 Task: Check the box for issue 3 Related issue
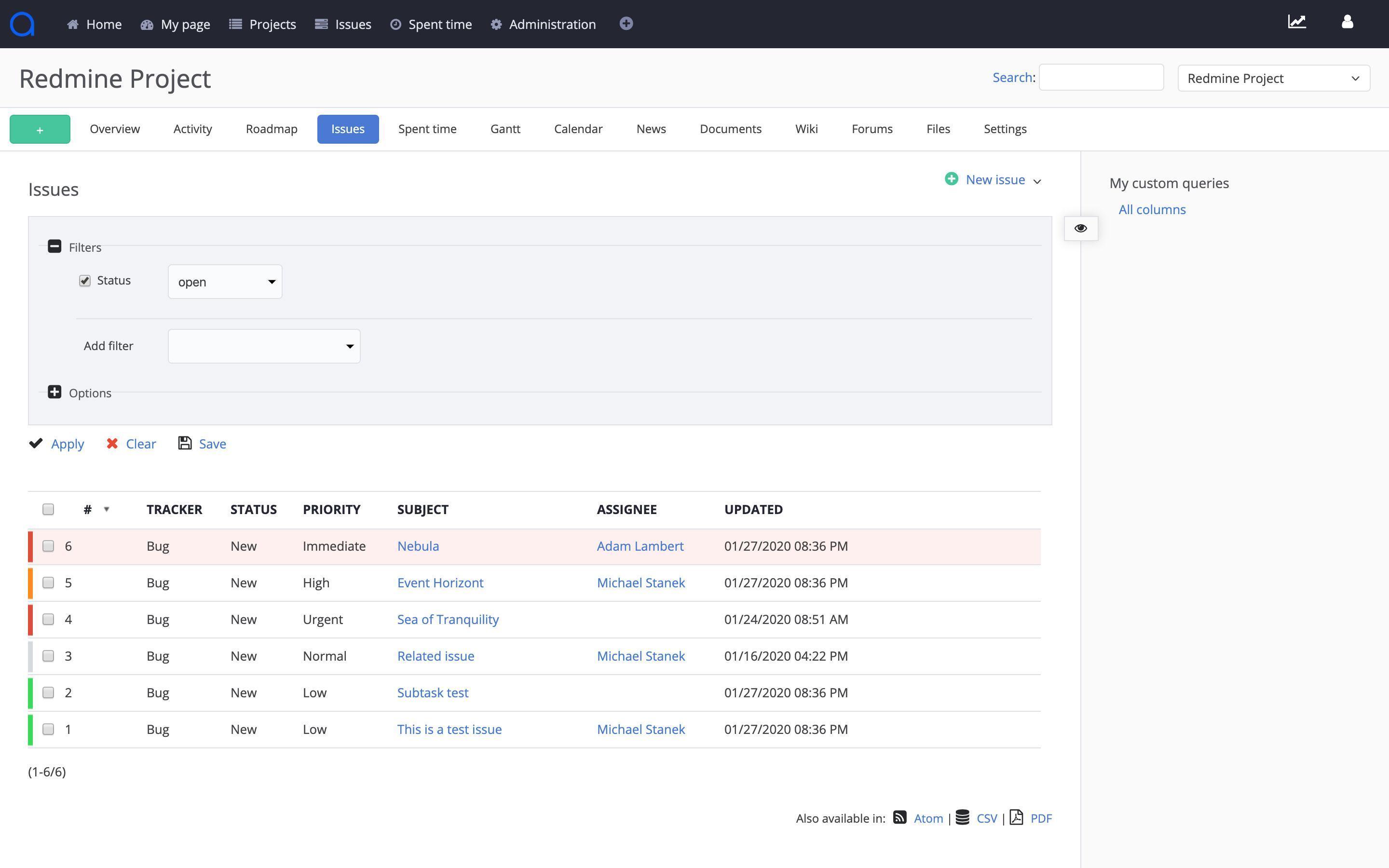[48, 656]
